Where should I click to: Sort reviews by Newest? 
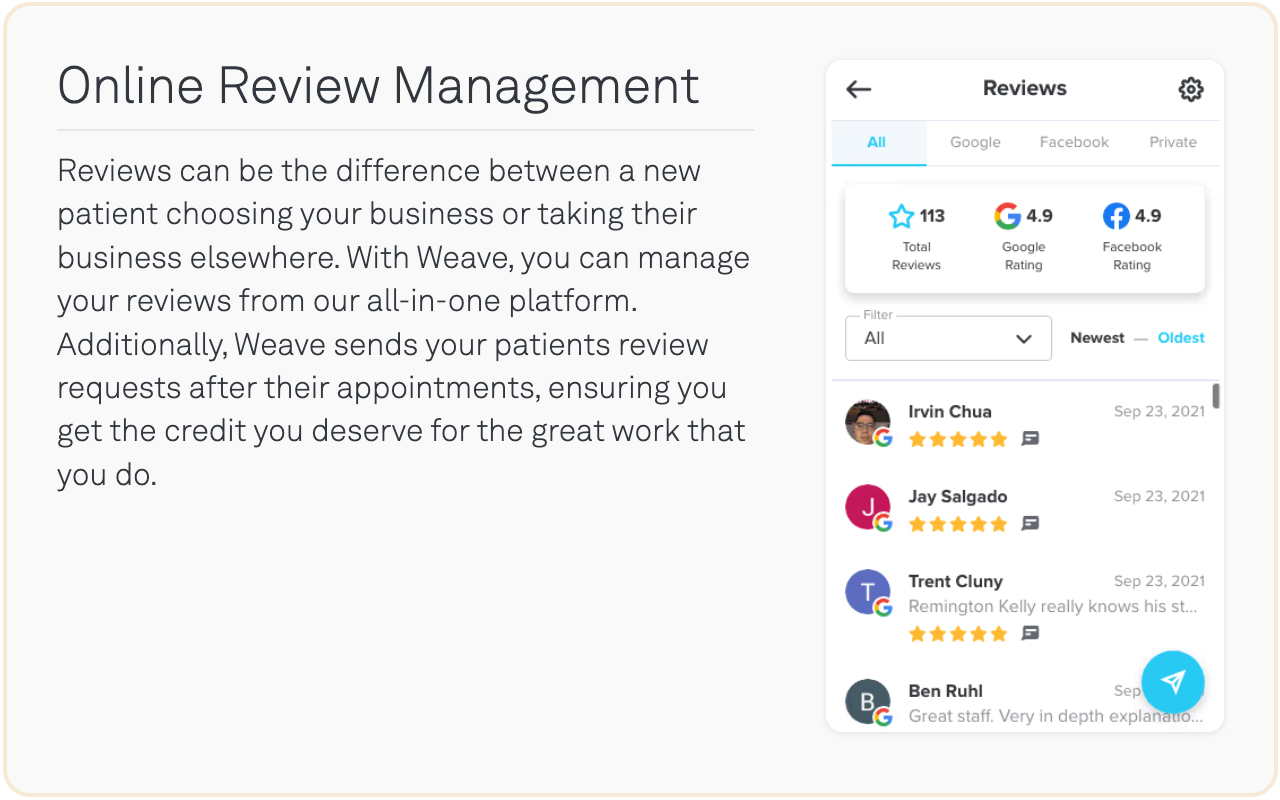tap(1097, 338)
